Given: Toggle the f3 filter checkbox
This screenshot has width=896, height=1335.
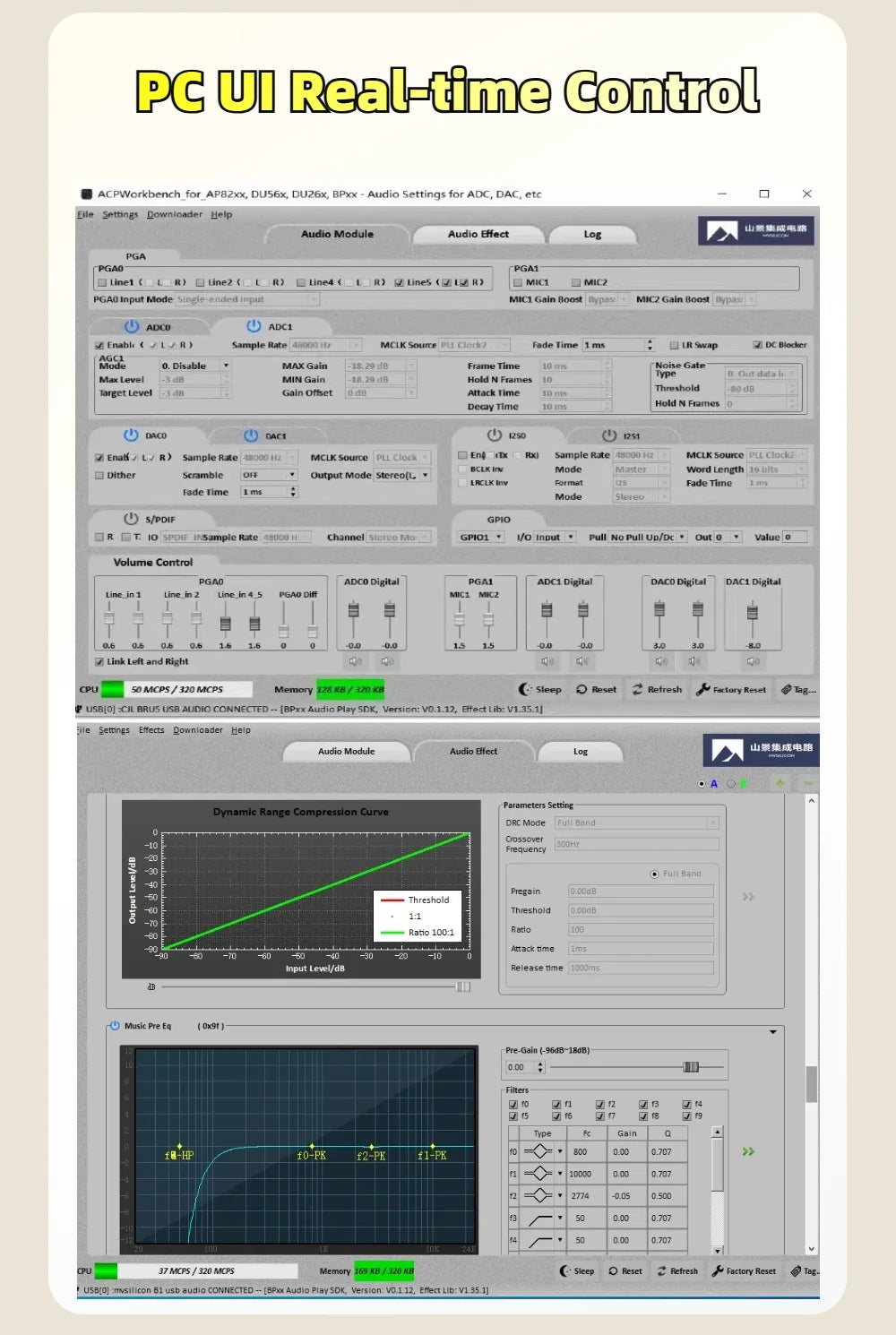Looking at the screenshot, I should pyautogui.click(x=643, y=1104).
